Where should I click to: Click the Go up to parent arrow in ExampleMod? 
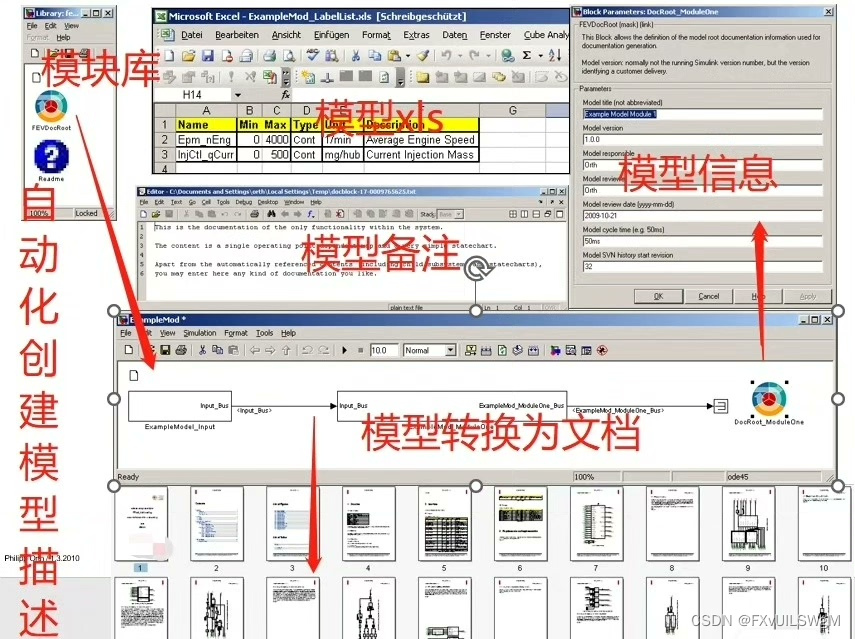286,351
